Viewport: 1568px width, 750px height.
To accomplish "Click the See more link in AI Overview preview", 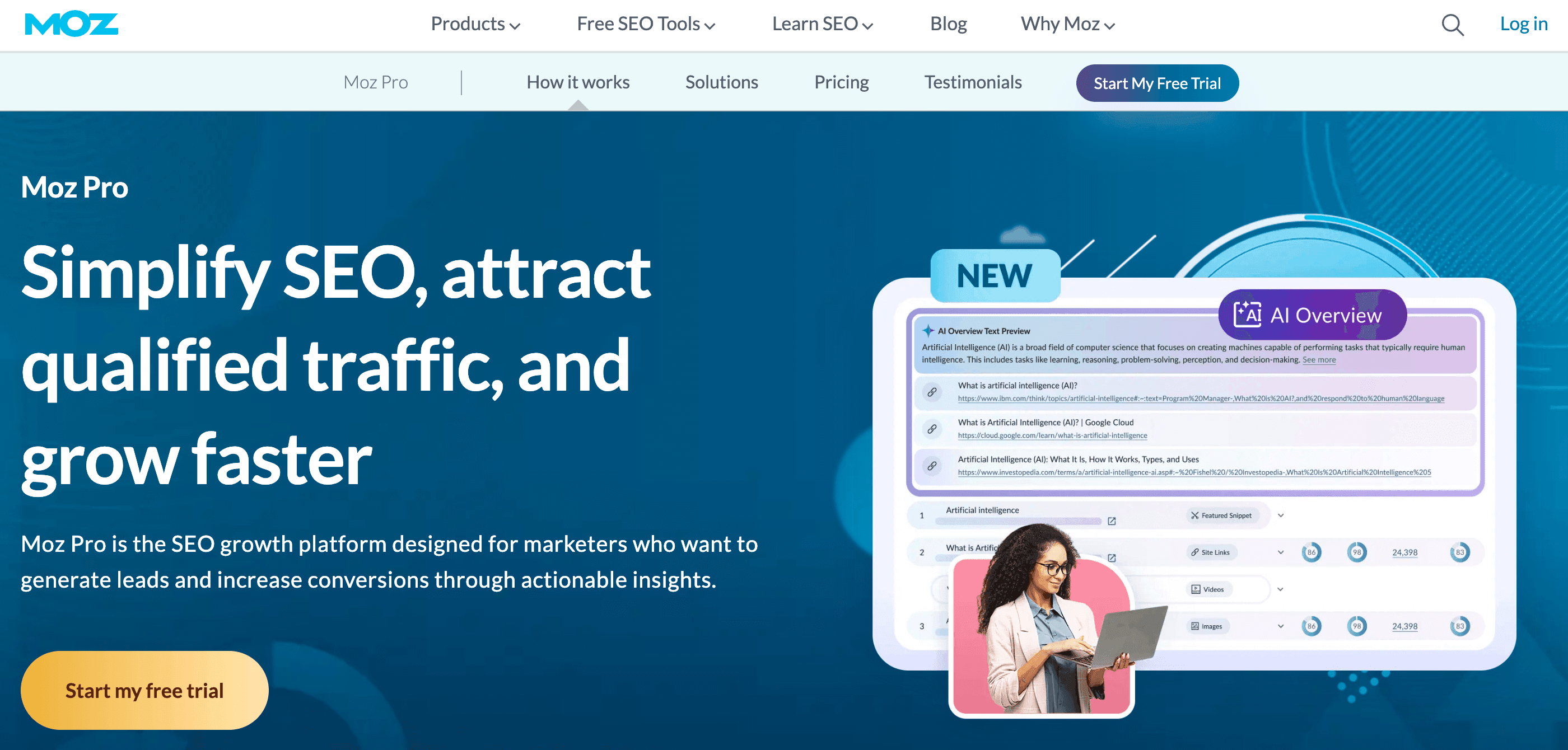I will [x=1319, y=359].
